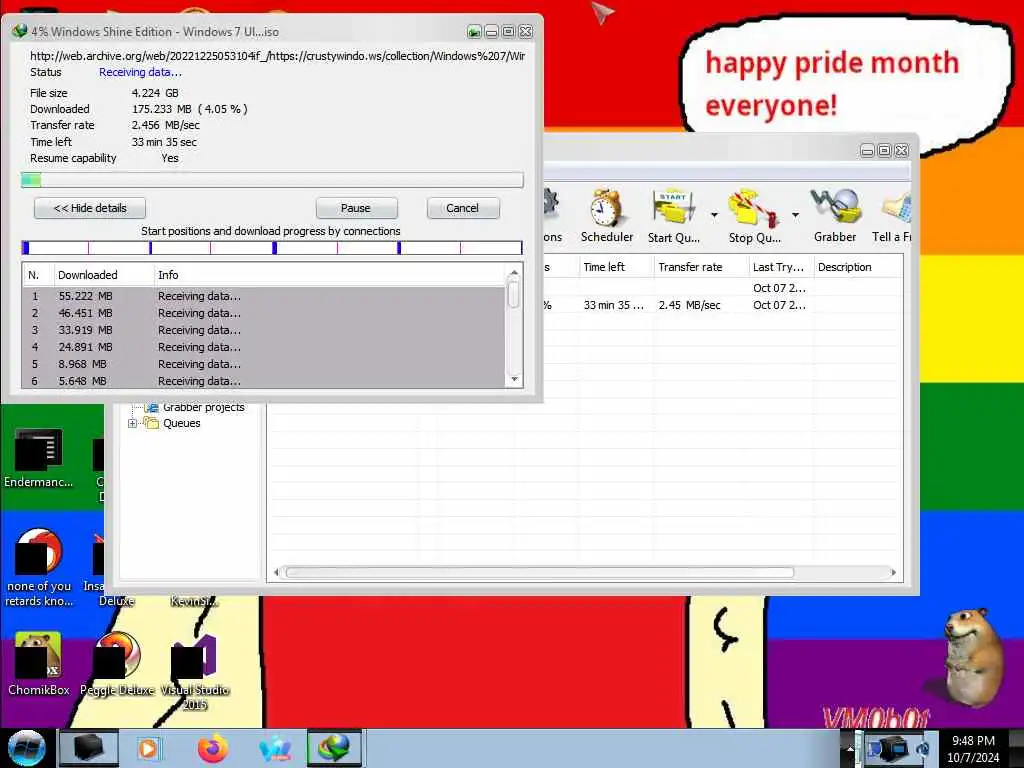Click the connections progress segments bar
The height and width of the screenshot is (768, 1024).
click(272, 248)
